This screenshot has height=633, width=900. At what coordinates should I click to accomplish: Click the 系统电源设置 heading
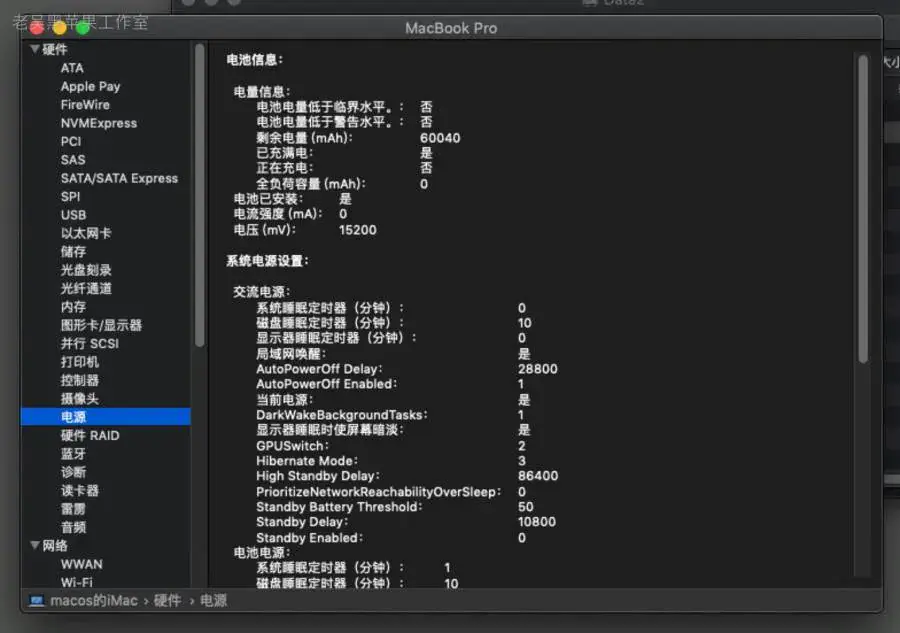tap(267, 261)
